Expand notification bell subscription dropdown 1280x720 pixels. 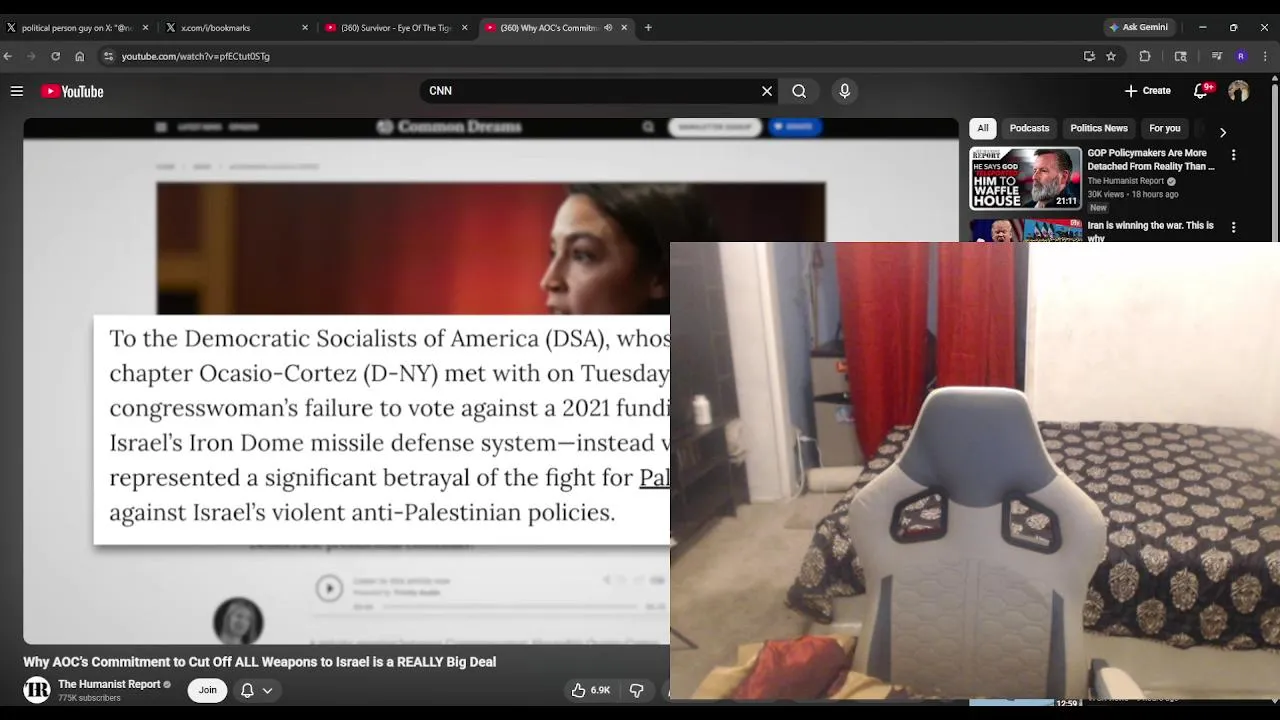(x=267, y=690)
